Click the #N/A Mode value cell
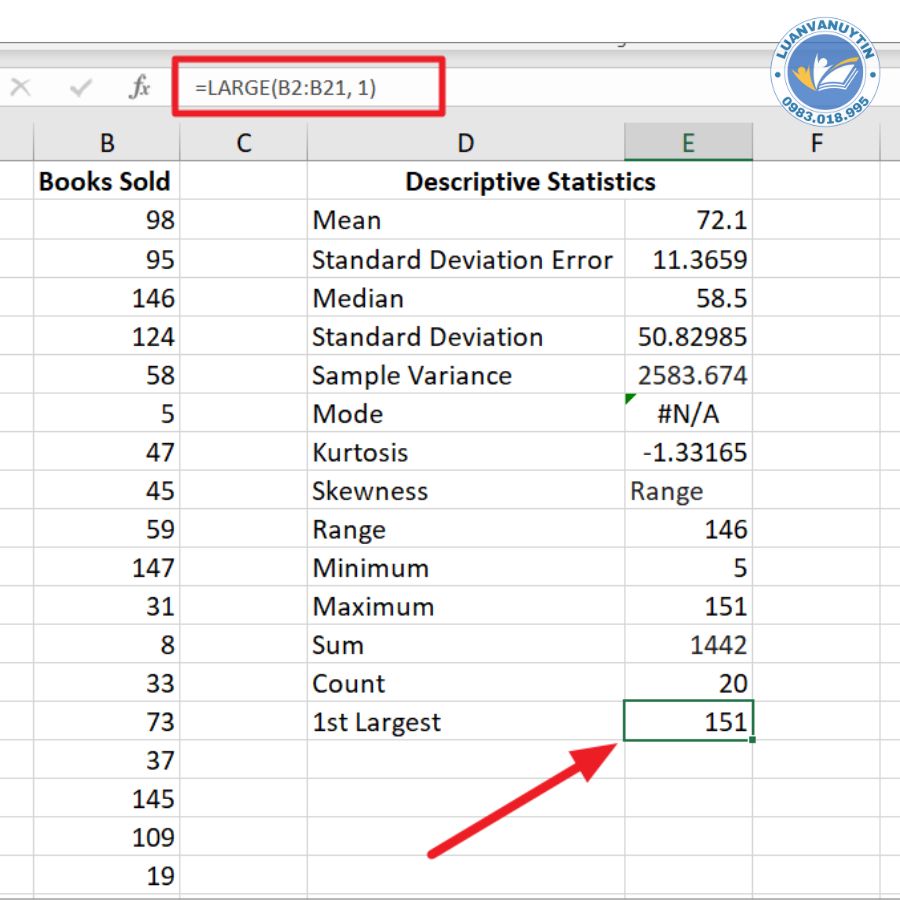 tap(688, 414)
